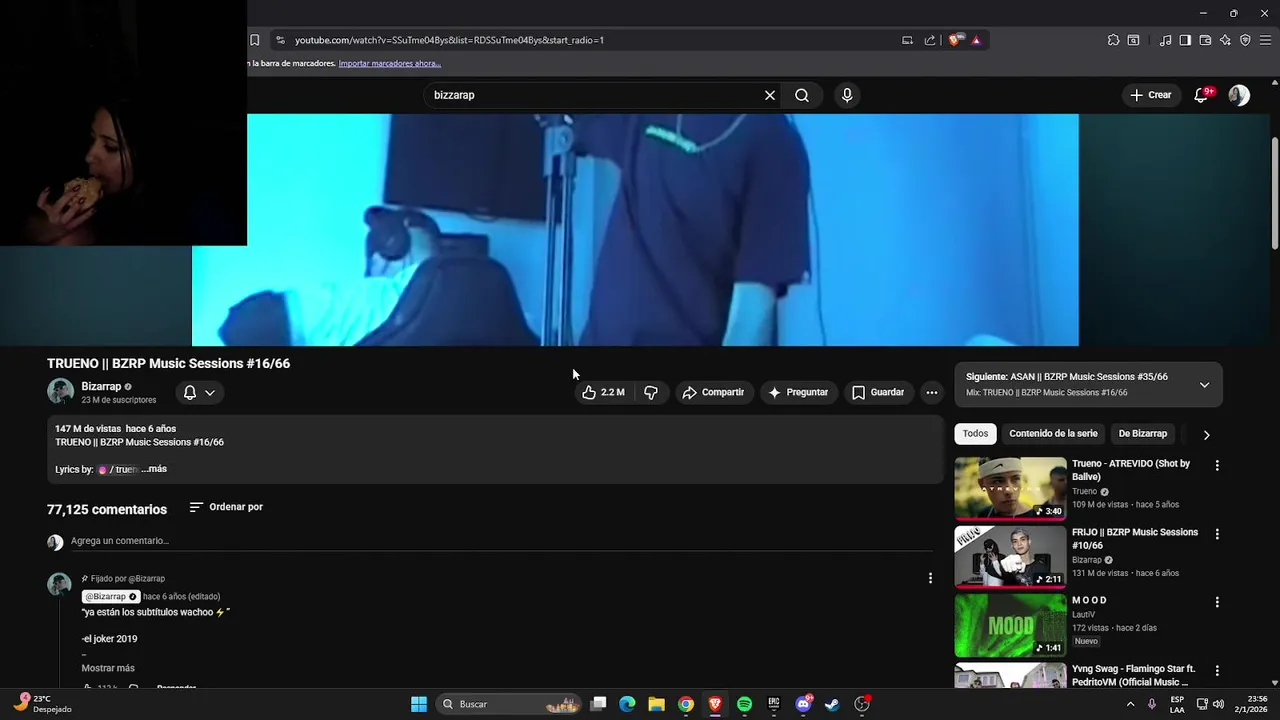Open the Trueno - ATREVIDO thumbnail
Viewport: 1280px width, 720px height.
pos(1010,488)
